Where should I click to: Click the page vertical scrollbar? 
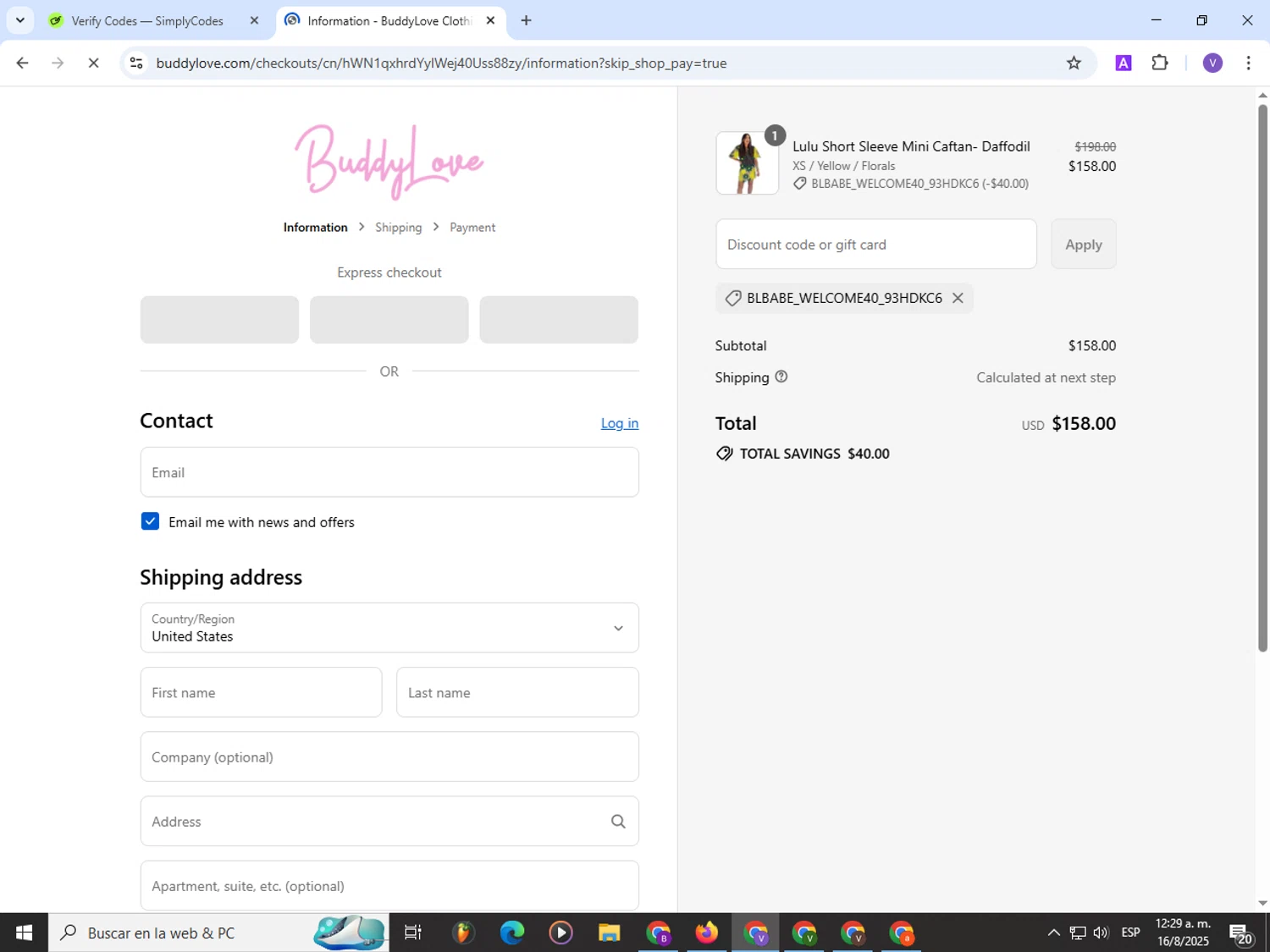click(x=1262, y=377)
